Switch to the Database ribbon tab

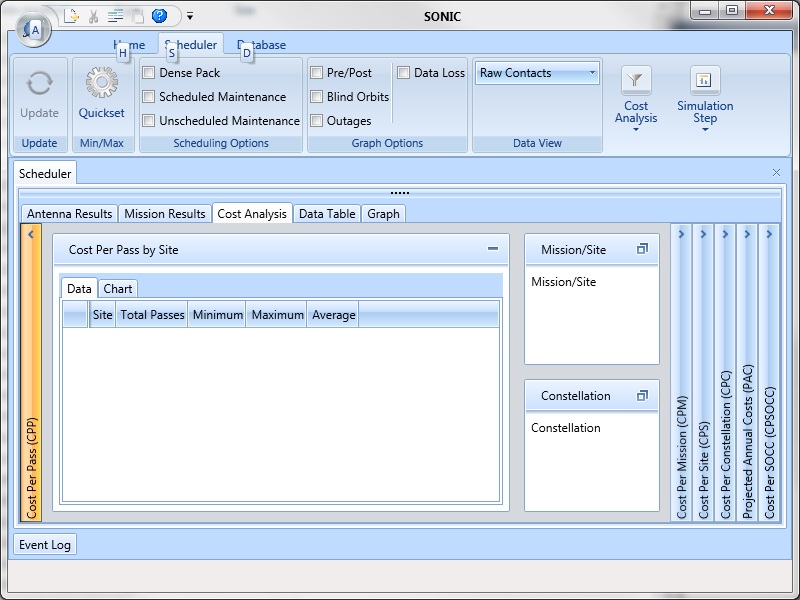coord(261,45)
